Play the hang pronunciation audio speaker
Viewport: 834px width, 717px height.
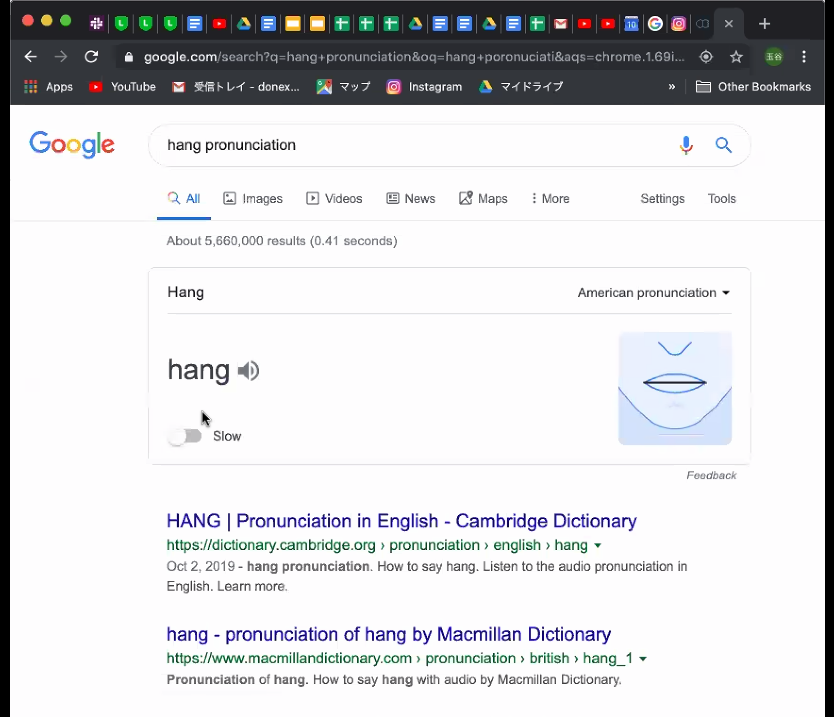click(x=248, y=371)
